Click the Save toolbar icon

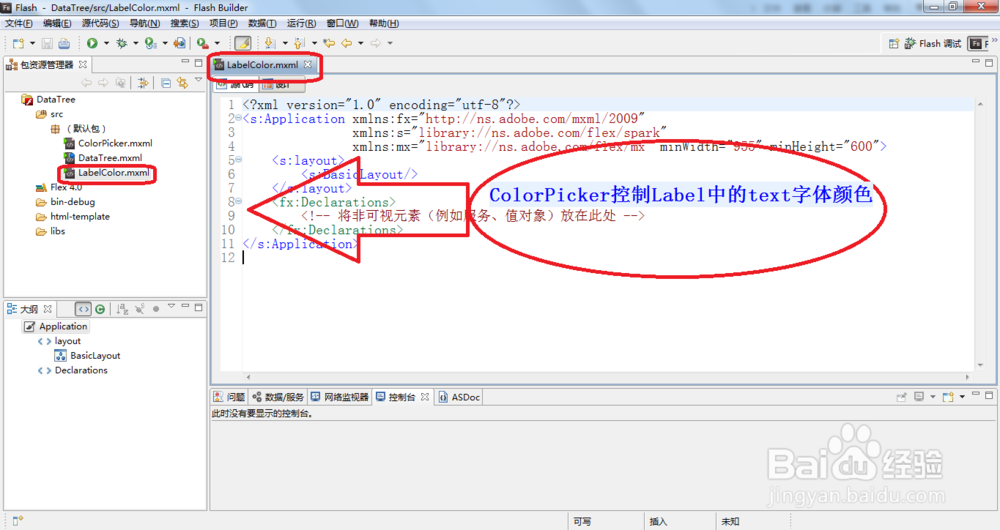(47, 43)
